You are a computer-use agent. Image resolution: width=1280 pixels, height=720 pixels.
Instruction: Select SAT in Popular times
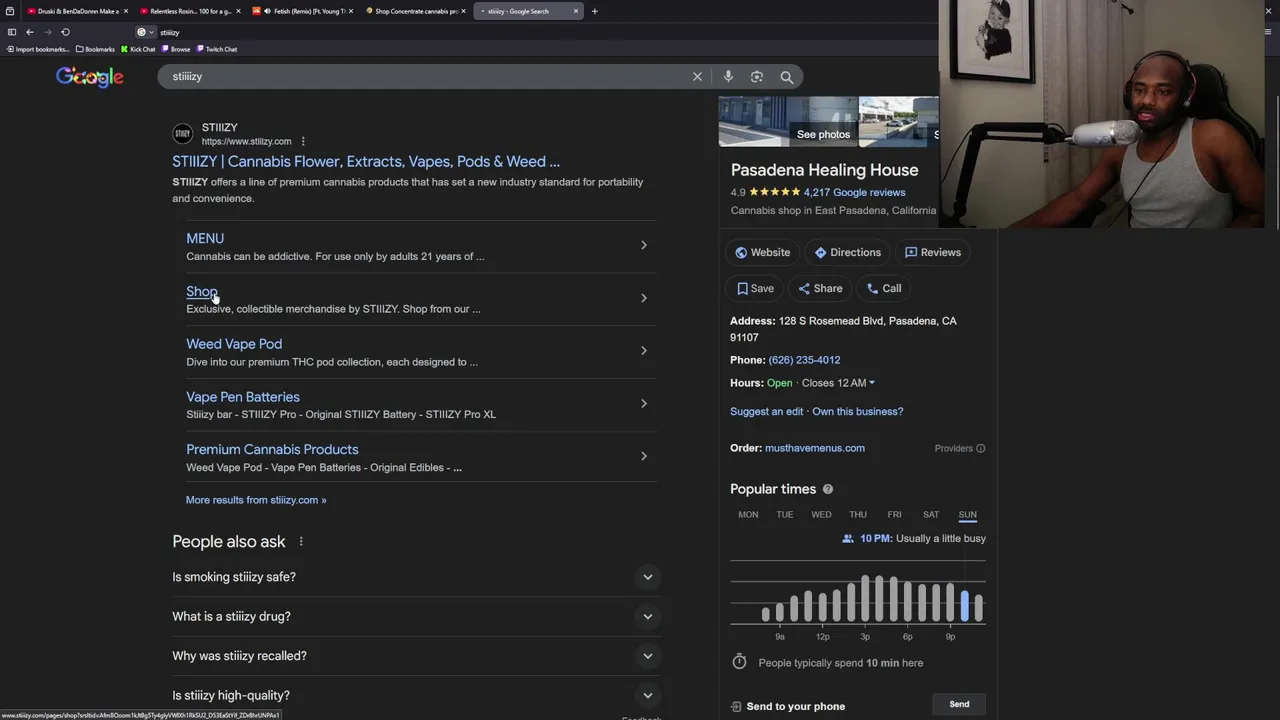(931, 515)
